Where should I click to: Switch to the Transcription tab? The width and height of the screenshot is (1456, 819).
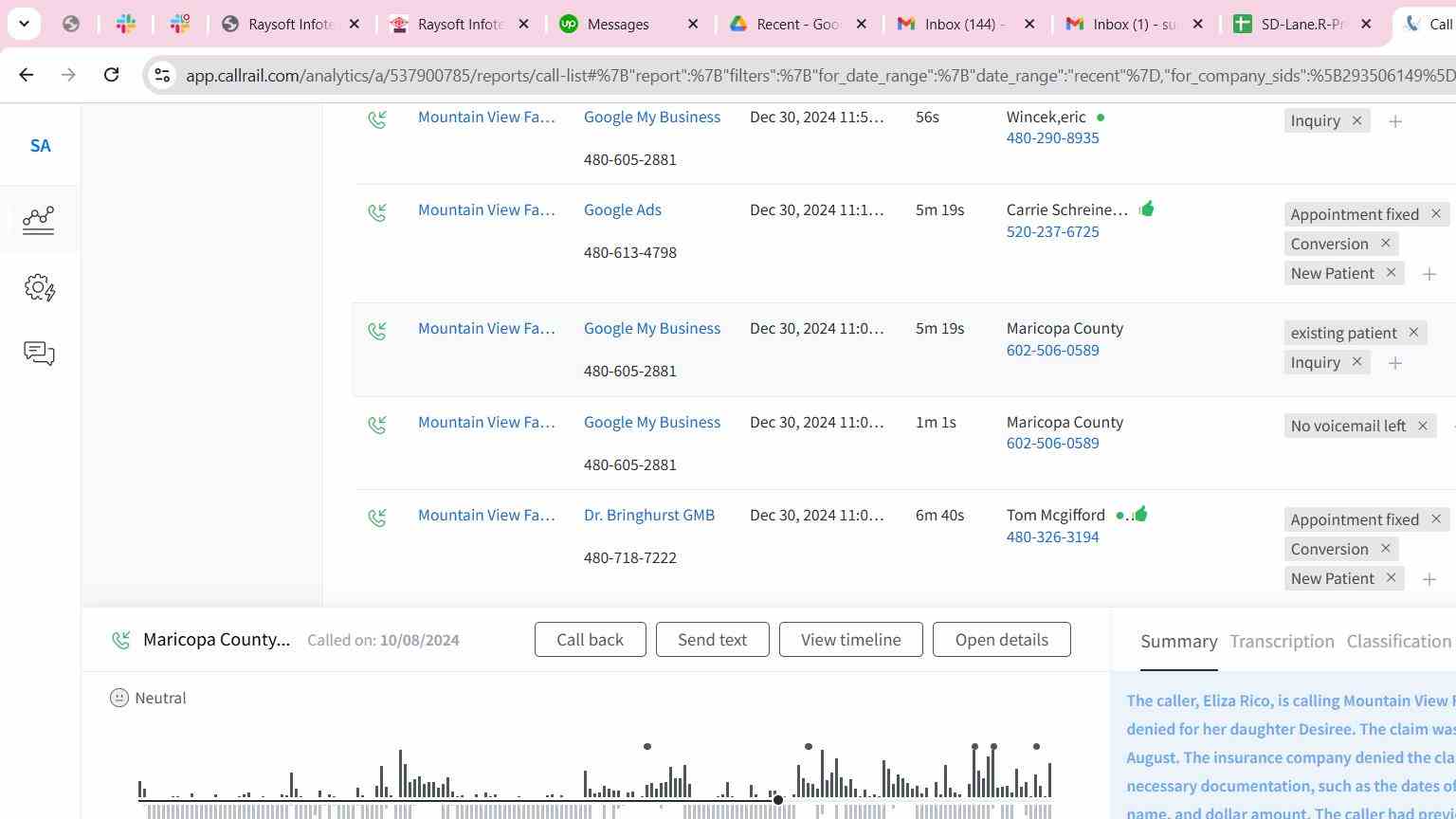[x=1282, y=642]
